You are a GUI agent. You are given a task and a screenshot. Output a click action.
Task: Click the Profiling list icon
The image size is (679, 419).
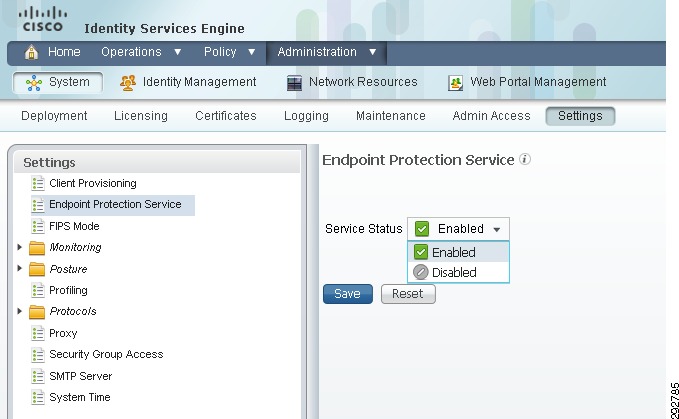[38, 290]
